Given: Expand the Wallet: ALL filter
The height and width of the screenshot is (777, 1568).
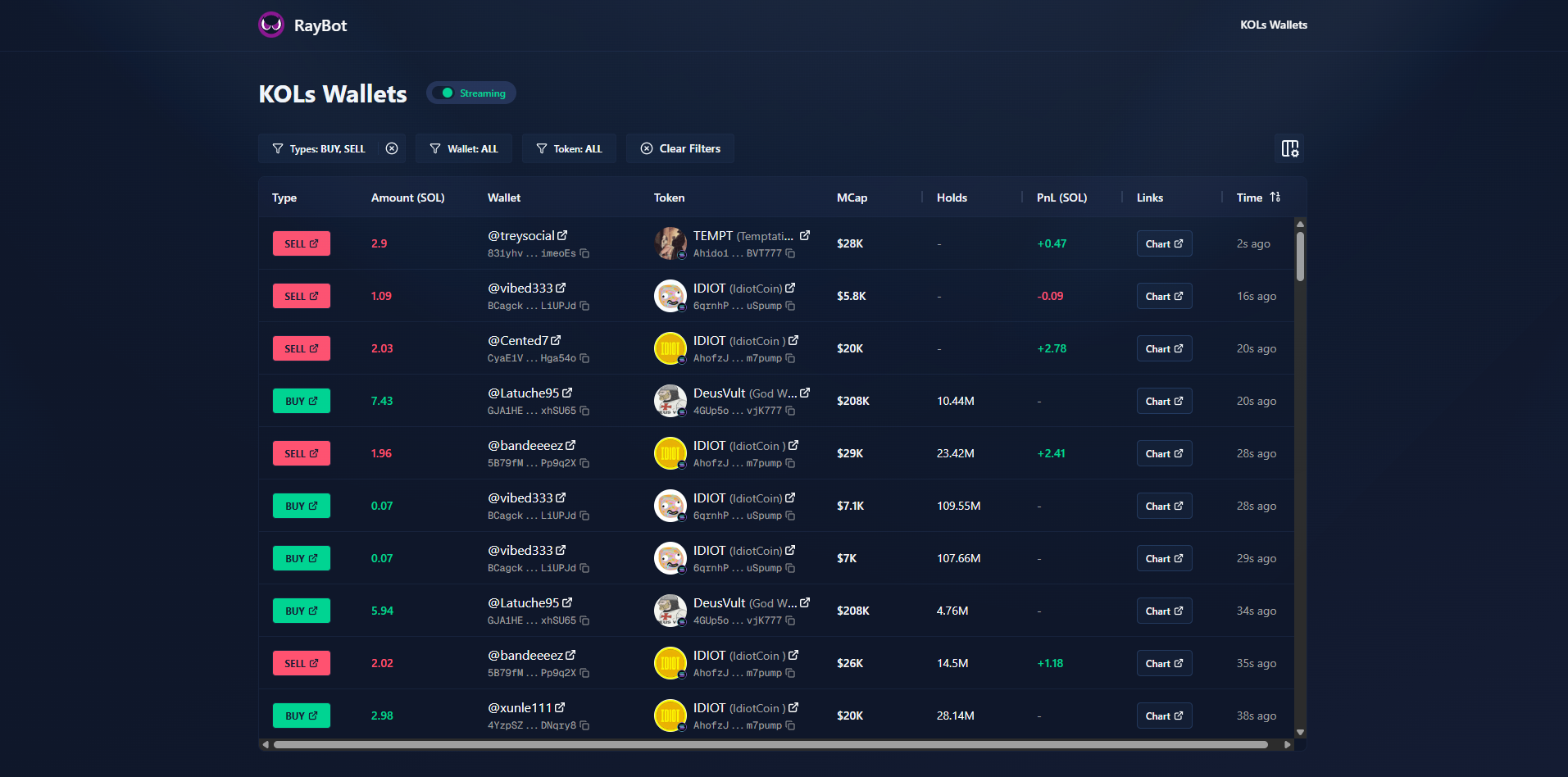Looking at the screenshot, I should 464,148.
